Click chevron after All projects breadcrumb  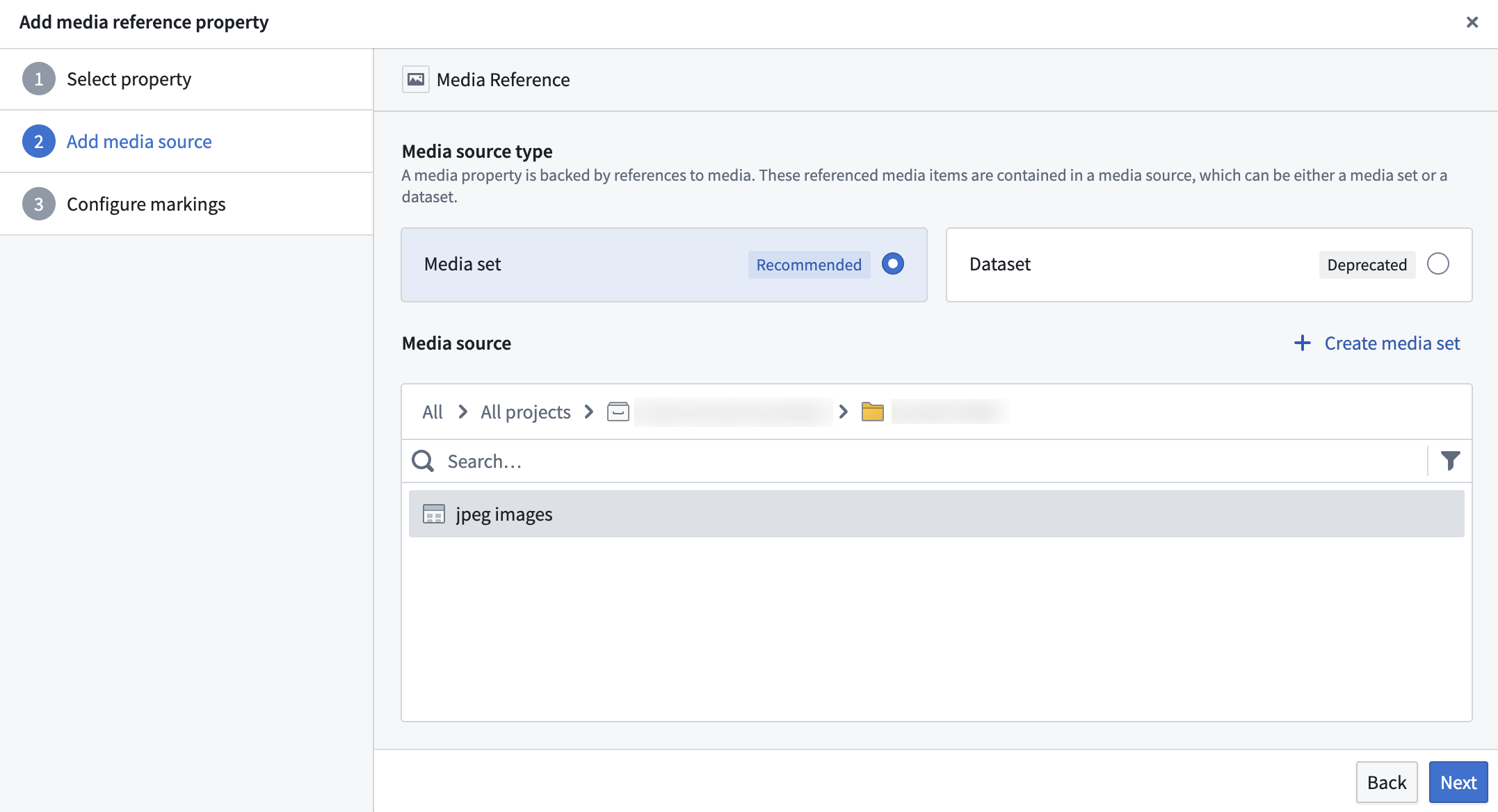pos(589,412)
